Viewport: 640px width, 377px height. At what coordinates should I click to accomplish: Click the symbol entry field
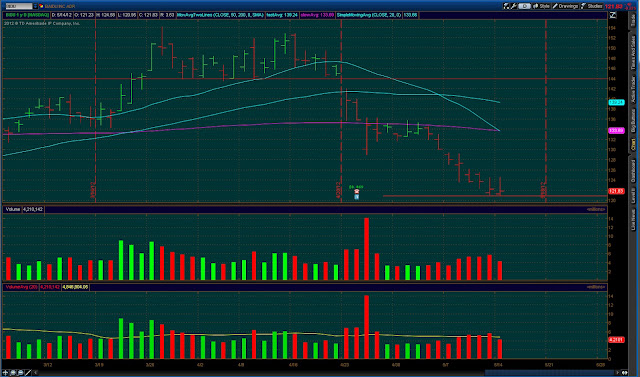coord(19,6)
